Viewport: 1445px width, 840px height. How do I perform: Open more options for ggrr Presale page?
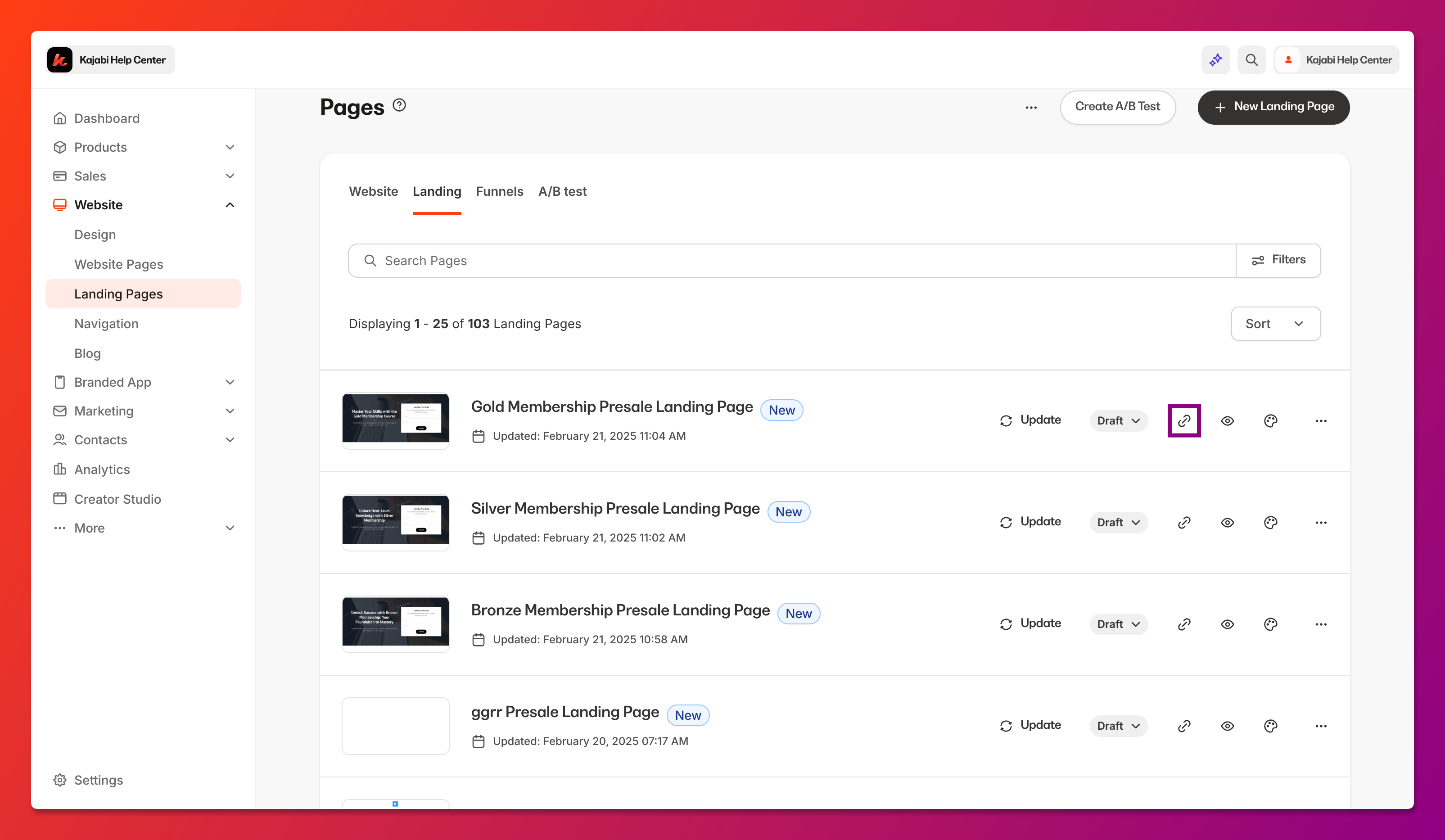[x=1321, y=726]
